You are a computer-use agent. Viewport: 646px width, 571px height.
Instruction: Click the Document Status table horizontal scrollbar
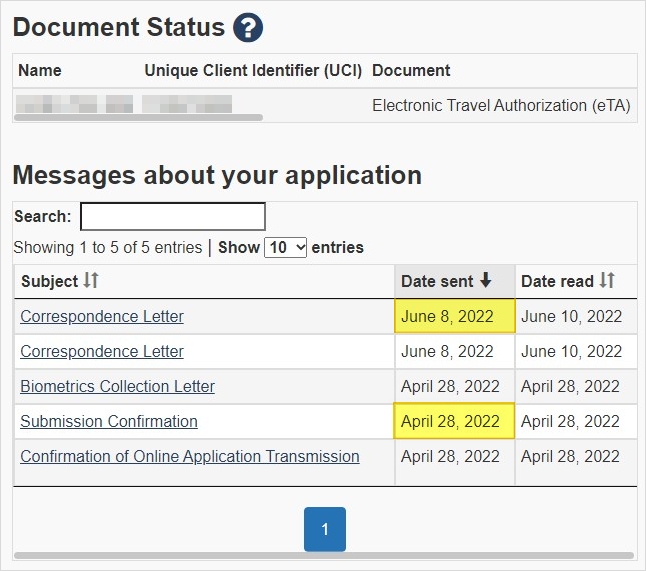click(138, 118)
